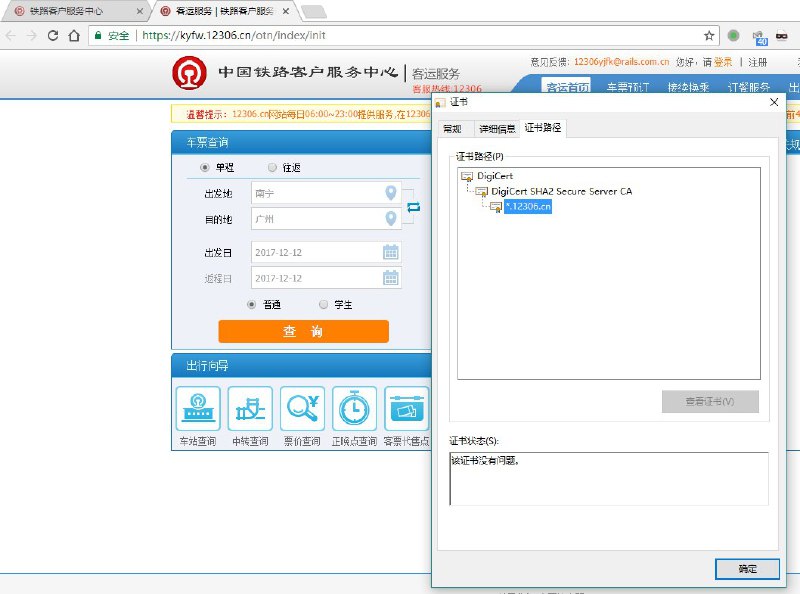
Task: Open 接续换乘 navigation item
Action: coord(688,87)
